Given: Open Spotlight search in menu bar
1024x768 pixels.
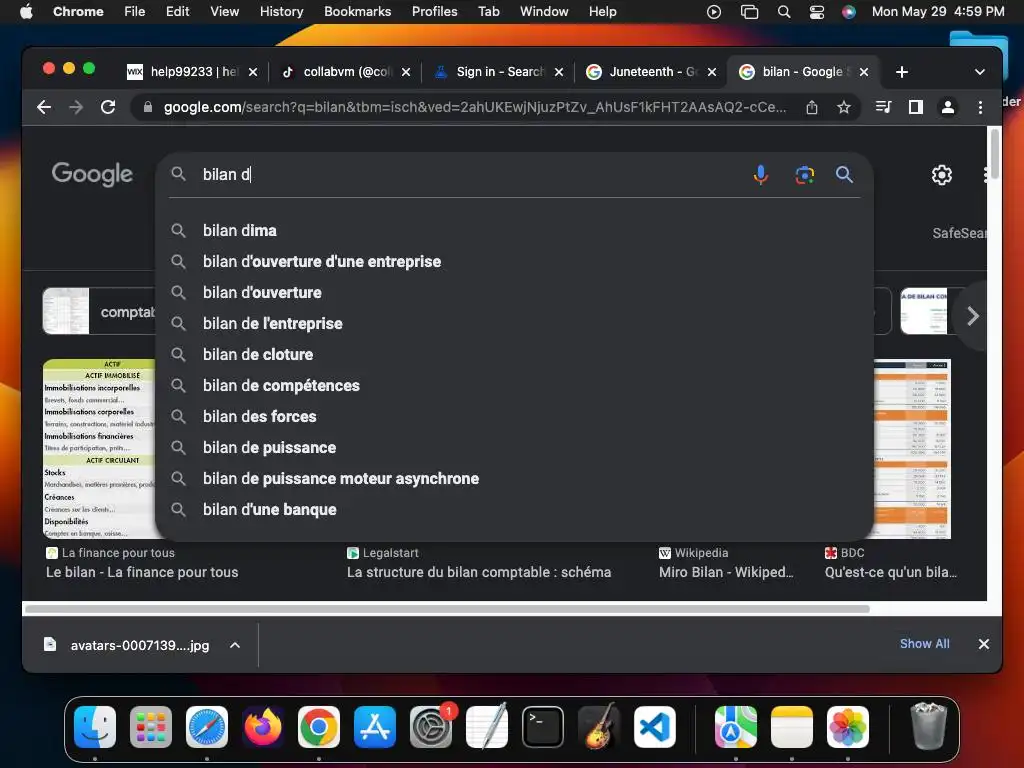Looking at the screenshot, I should pyautogui.click(x=784, y=12).
